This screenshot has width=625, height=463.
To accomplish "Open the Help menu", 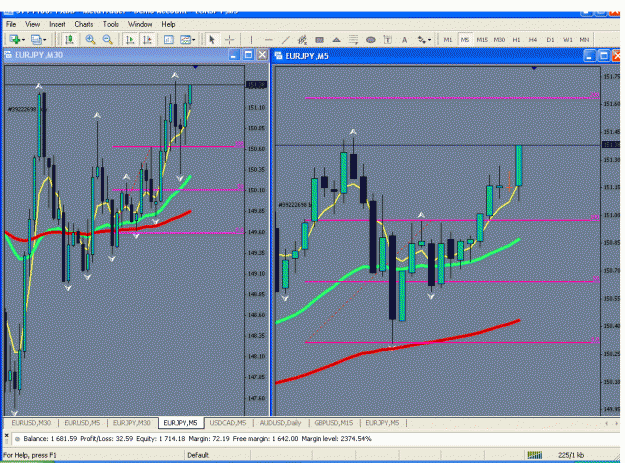I will coord(168,24).
